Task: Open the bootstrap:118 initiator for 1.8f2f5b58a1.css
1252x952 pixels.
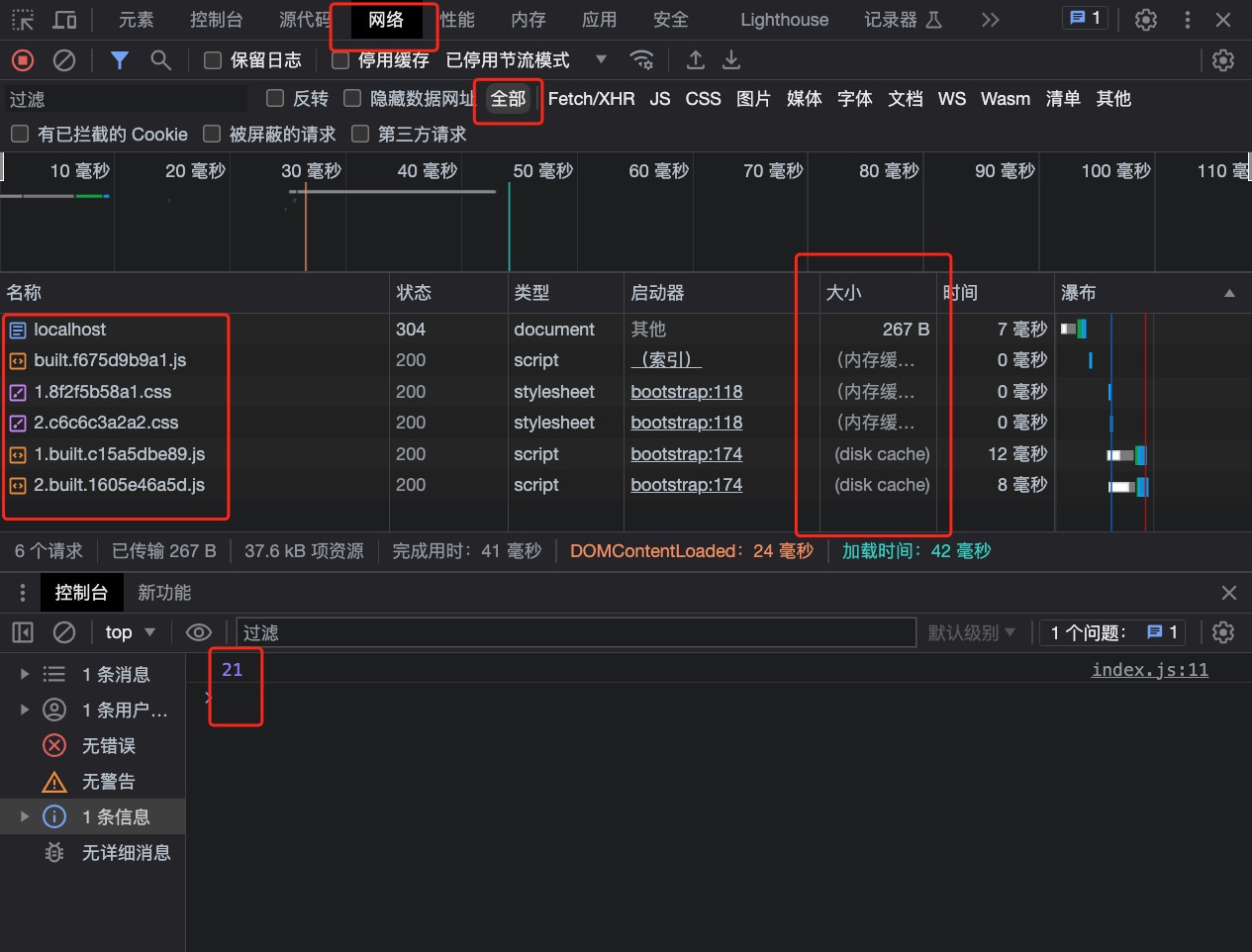Action: (x=687, y=392)
